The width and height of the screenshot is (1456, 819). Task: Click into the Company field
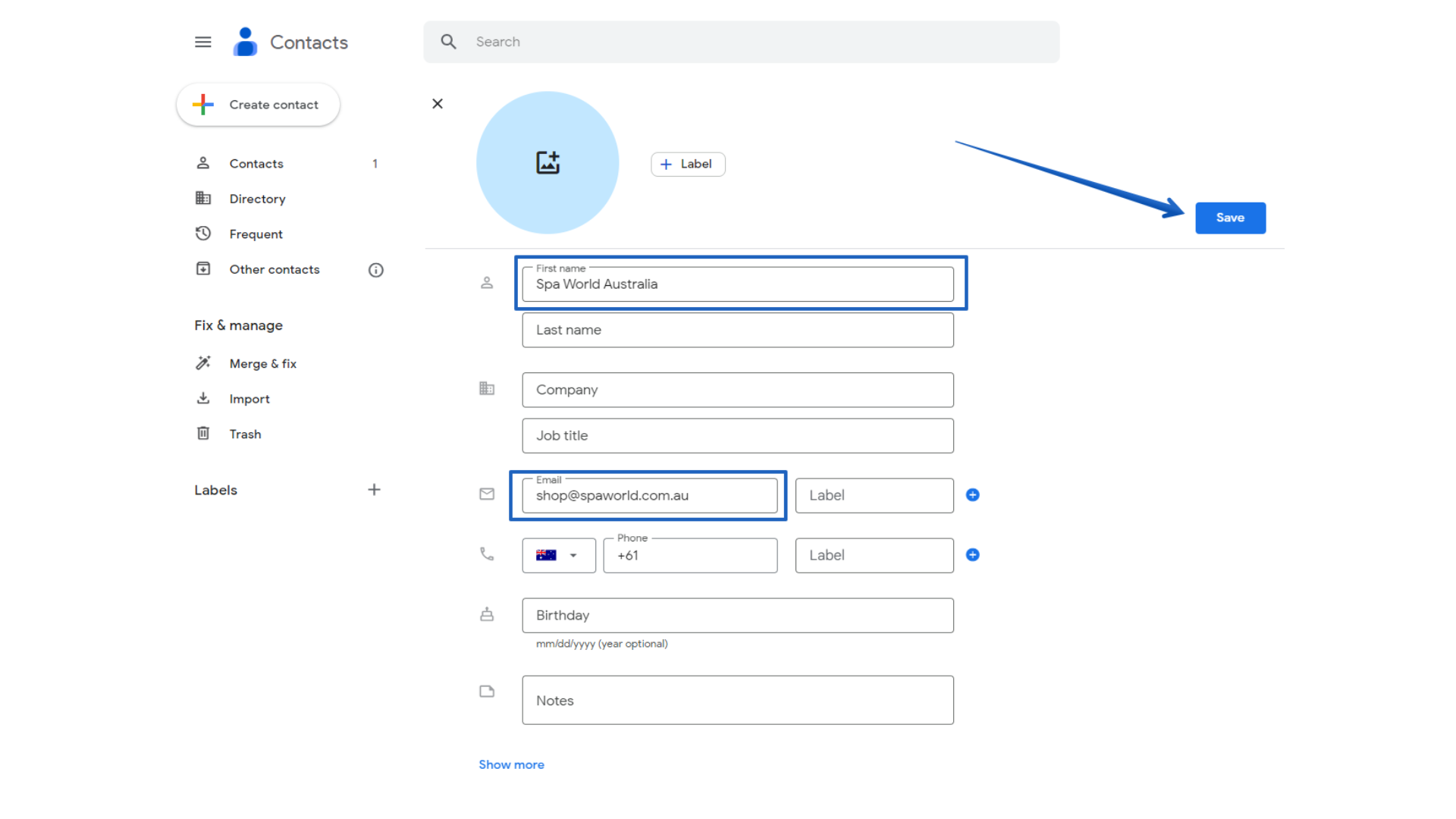[x=737, y=390]
